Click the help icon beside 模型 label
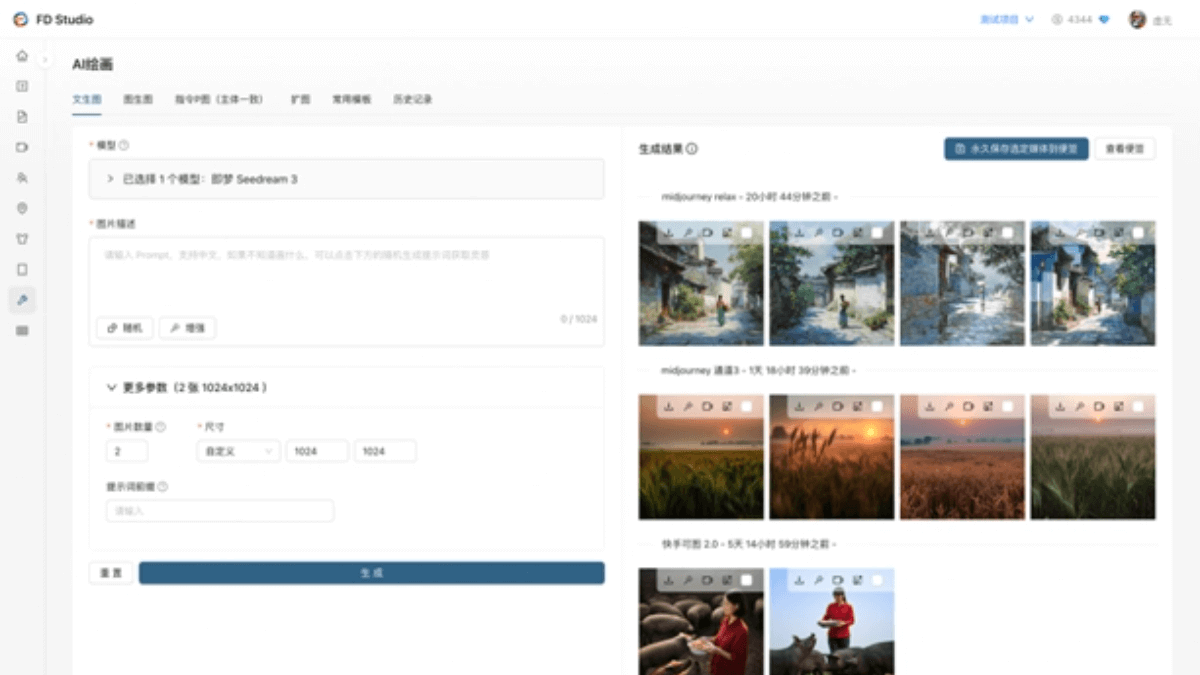 pos(124,145)
